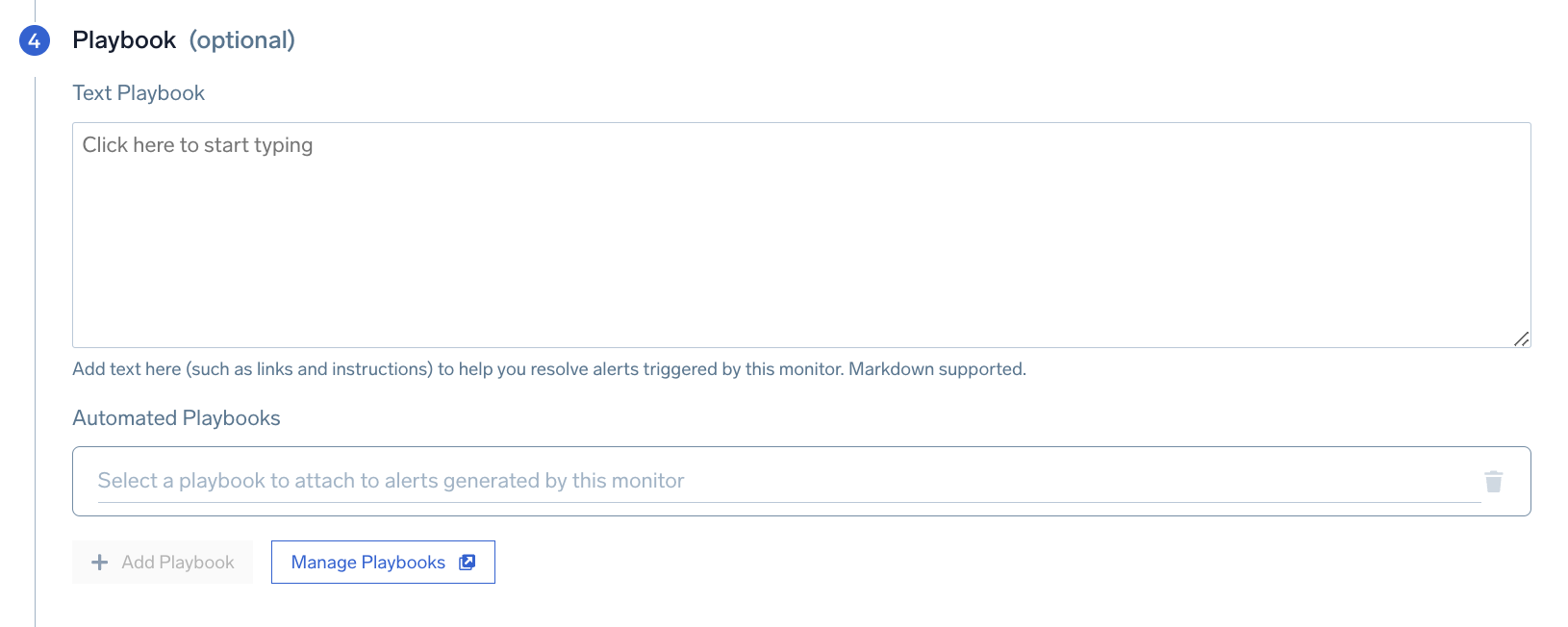This screenshot has width=1568, height=627.
Task: Click the "Click here to start typing" placeholder
Action: pyautogui.click(x=197, y=145)
